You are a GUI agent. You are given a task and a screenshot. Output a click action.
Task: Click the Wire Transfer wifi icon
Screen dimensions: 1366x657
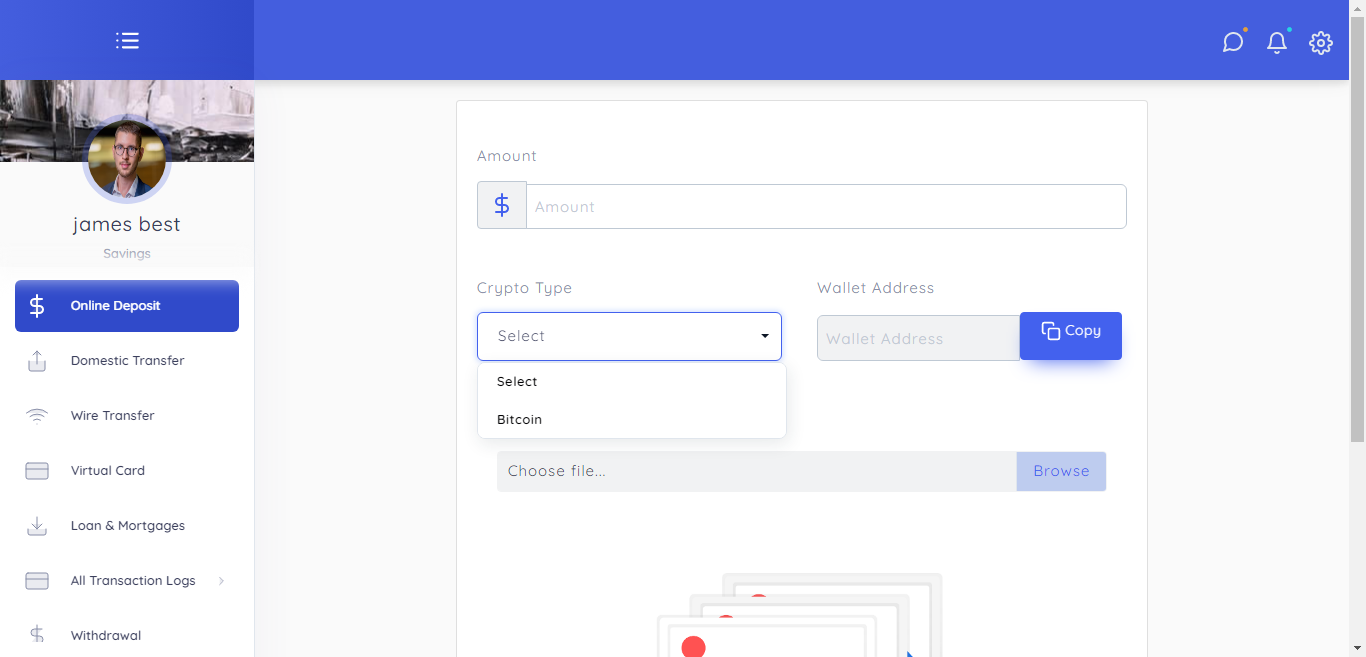[x=37, y=416]
